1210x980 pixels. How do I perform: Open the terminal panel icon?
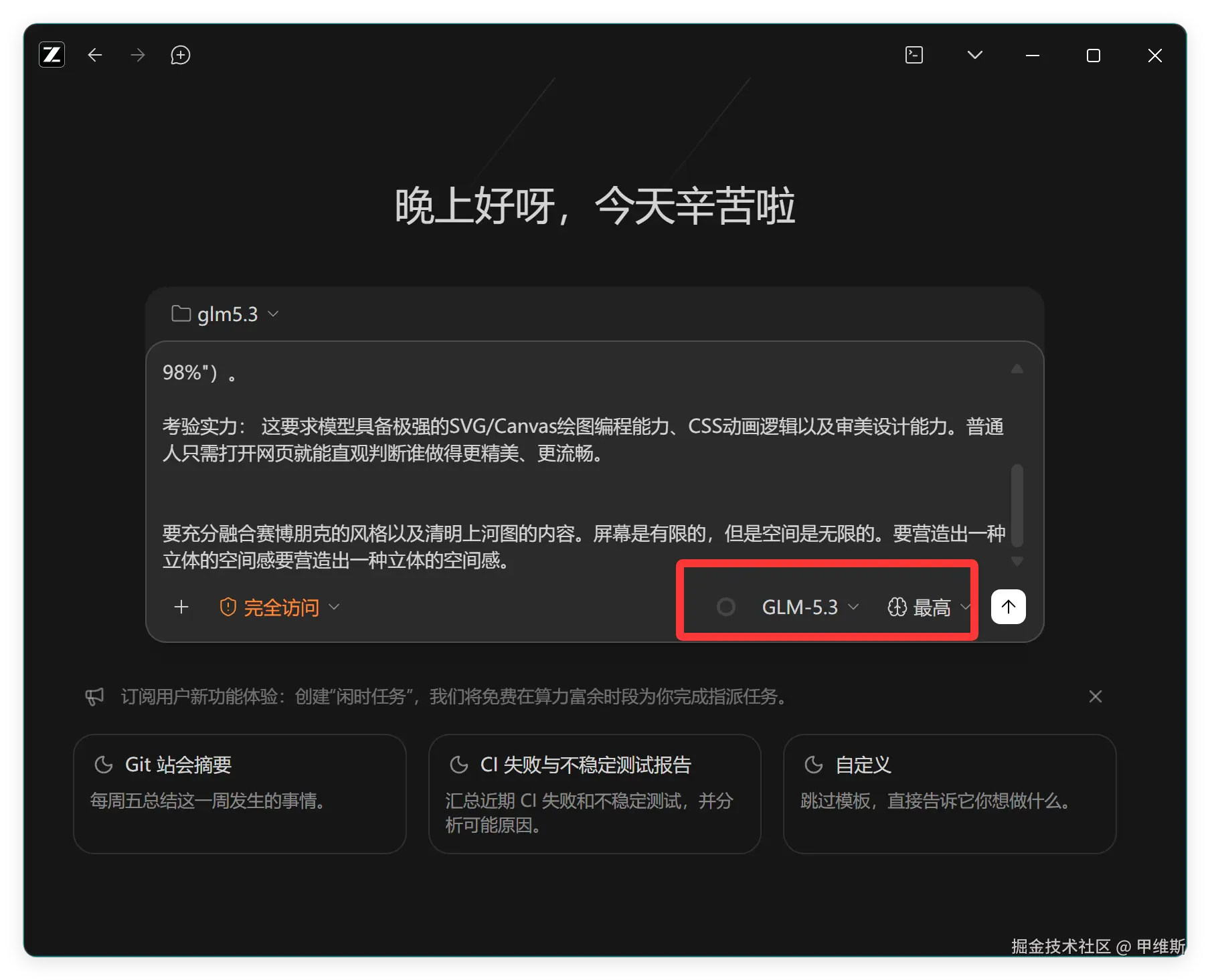[x=914, y=55]
